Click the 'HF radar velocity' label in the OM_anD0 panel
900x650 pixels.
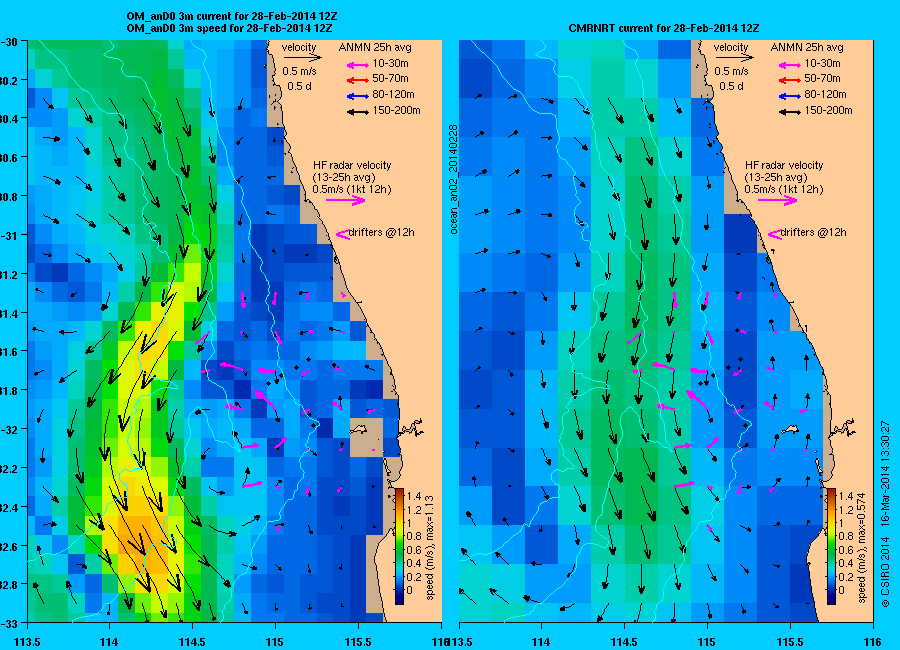click(352, 165)
